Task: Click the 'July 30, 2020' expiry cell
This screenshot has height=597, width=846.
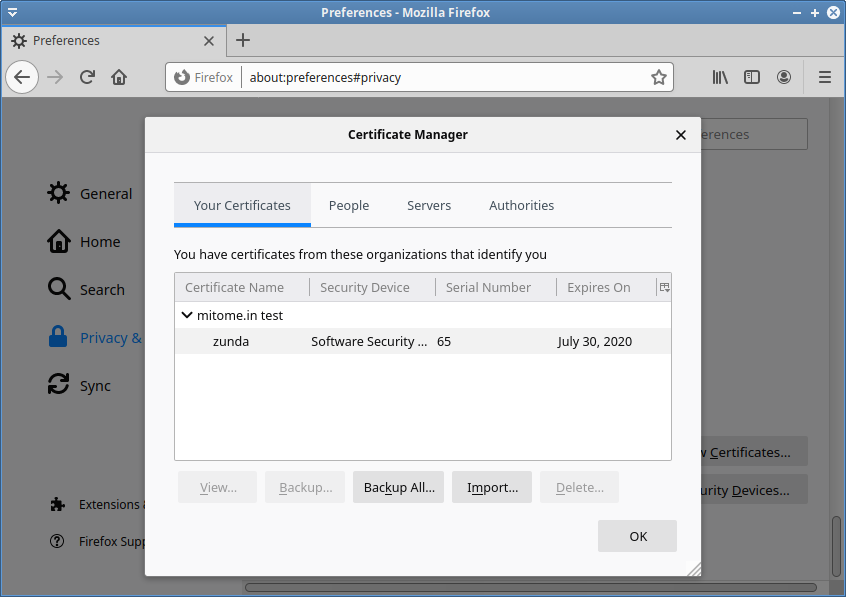Action: (x=595, y=341)
